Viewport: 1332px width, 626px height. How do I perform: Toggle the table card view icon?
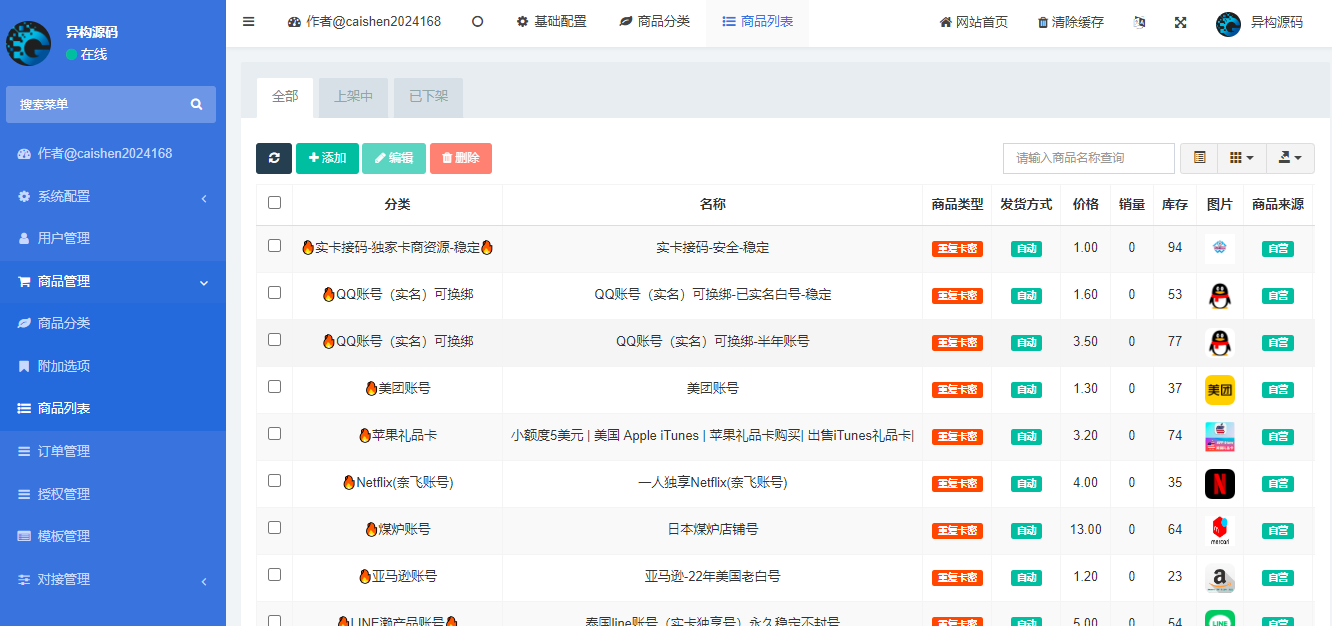[1199, 158]
